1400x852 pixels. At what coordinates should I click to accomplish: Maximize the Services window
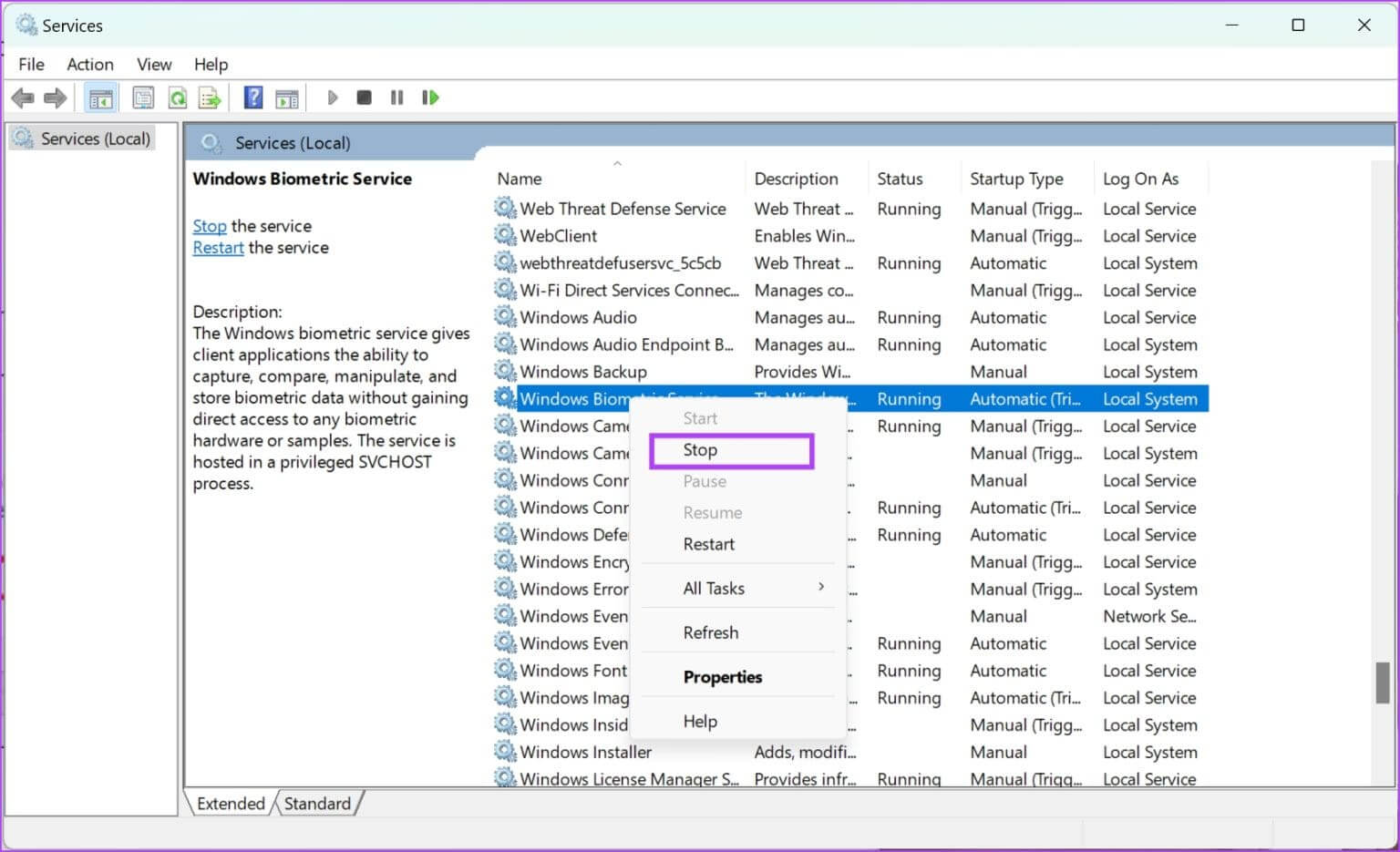tap(1298, 26)
